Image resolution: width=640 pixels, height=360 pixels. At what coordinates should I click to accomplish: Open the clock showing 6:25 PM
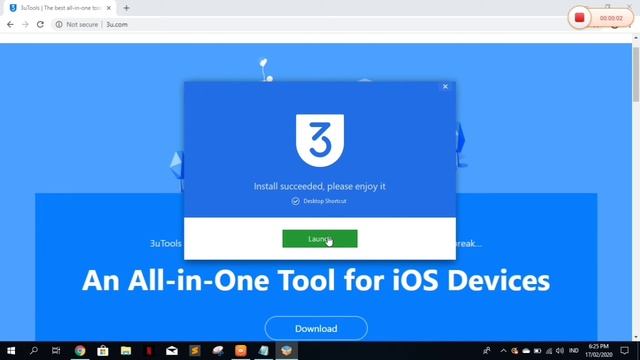click(x=599, y=351)
